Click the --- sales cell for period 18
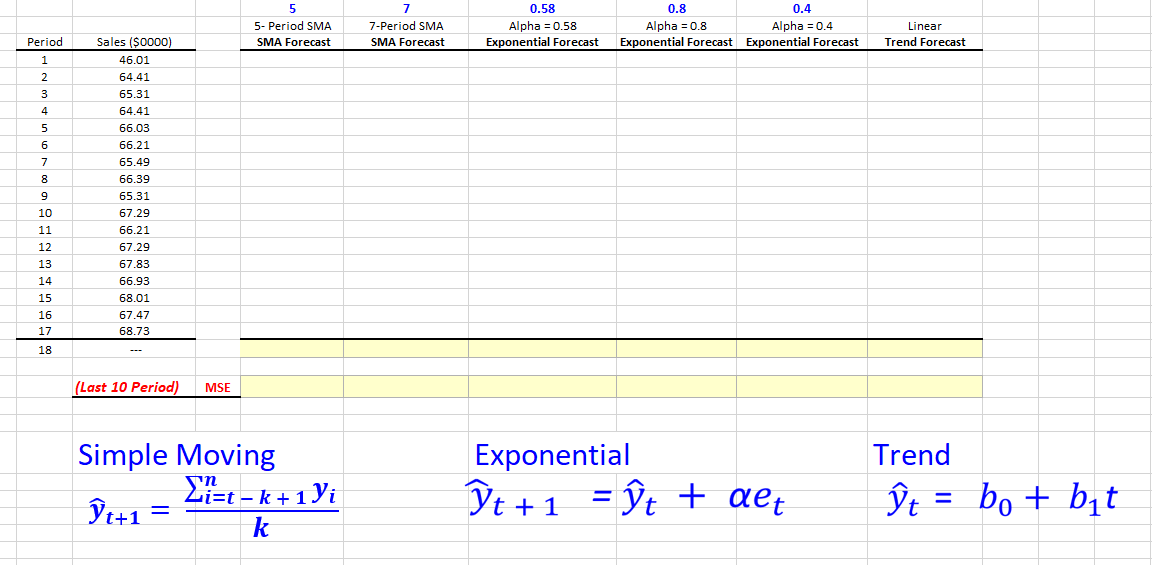This screenshot has height=565, width=1152. tap(134, 349)
